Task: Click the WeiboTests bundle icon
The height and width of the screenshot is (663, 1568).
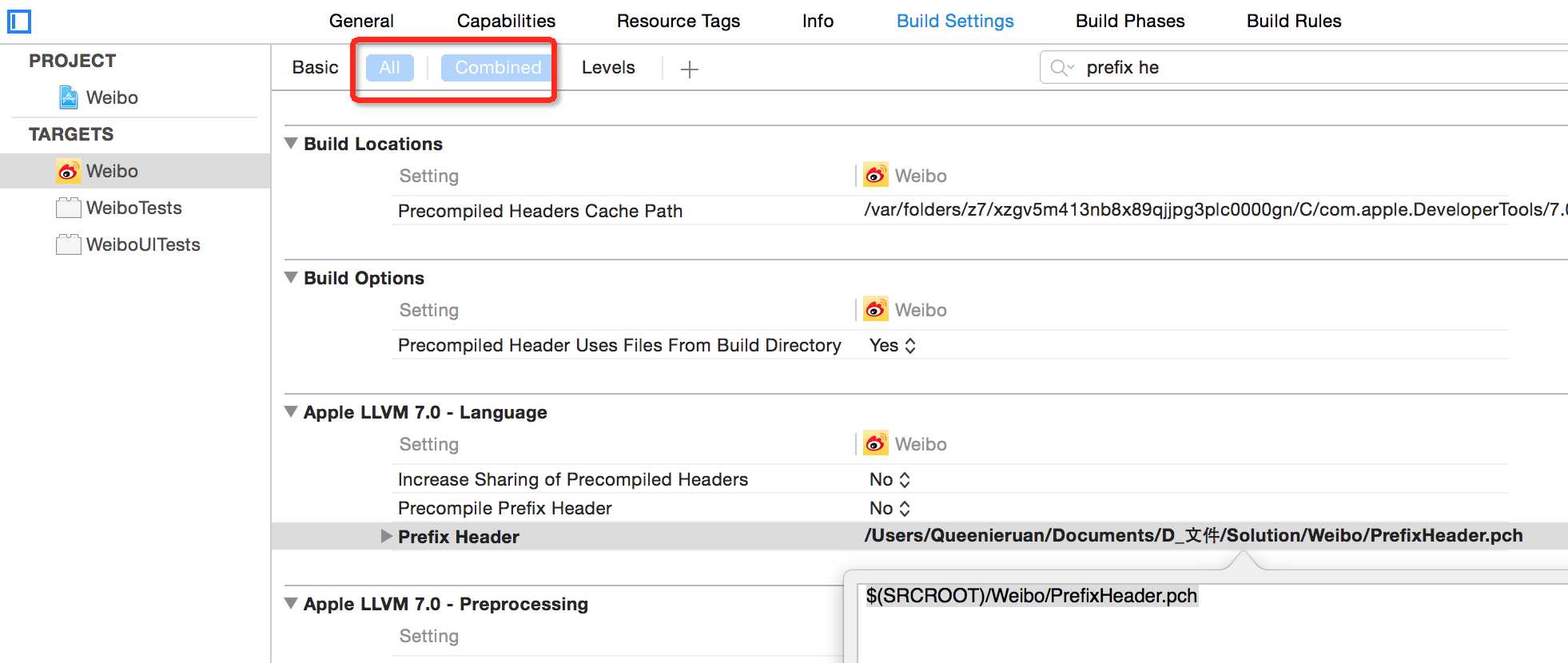Action: (69, 208)
